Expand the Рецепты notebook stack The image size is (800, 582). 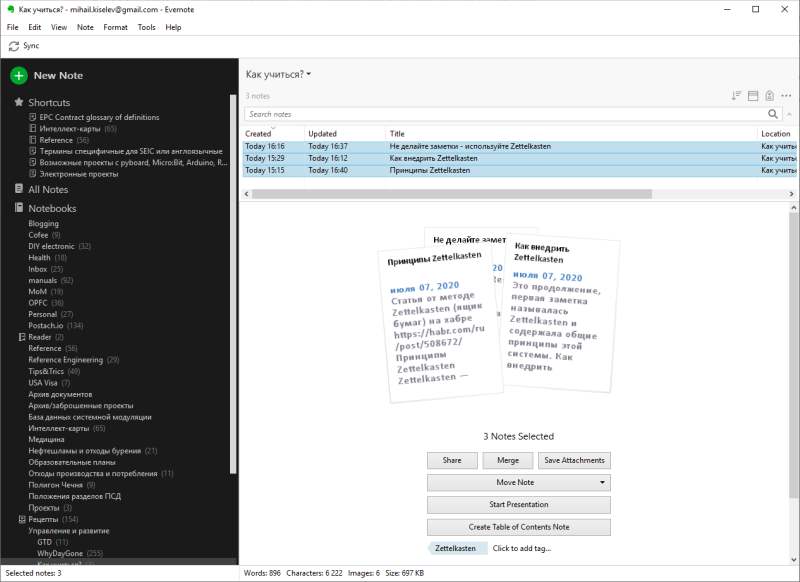[x=22, y=519]
